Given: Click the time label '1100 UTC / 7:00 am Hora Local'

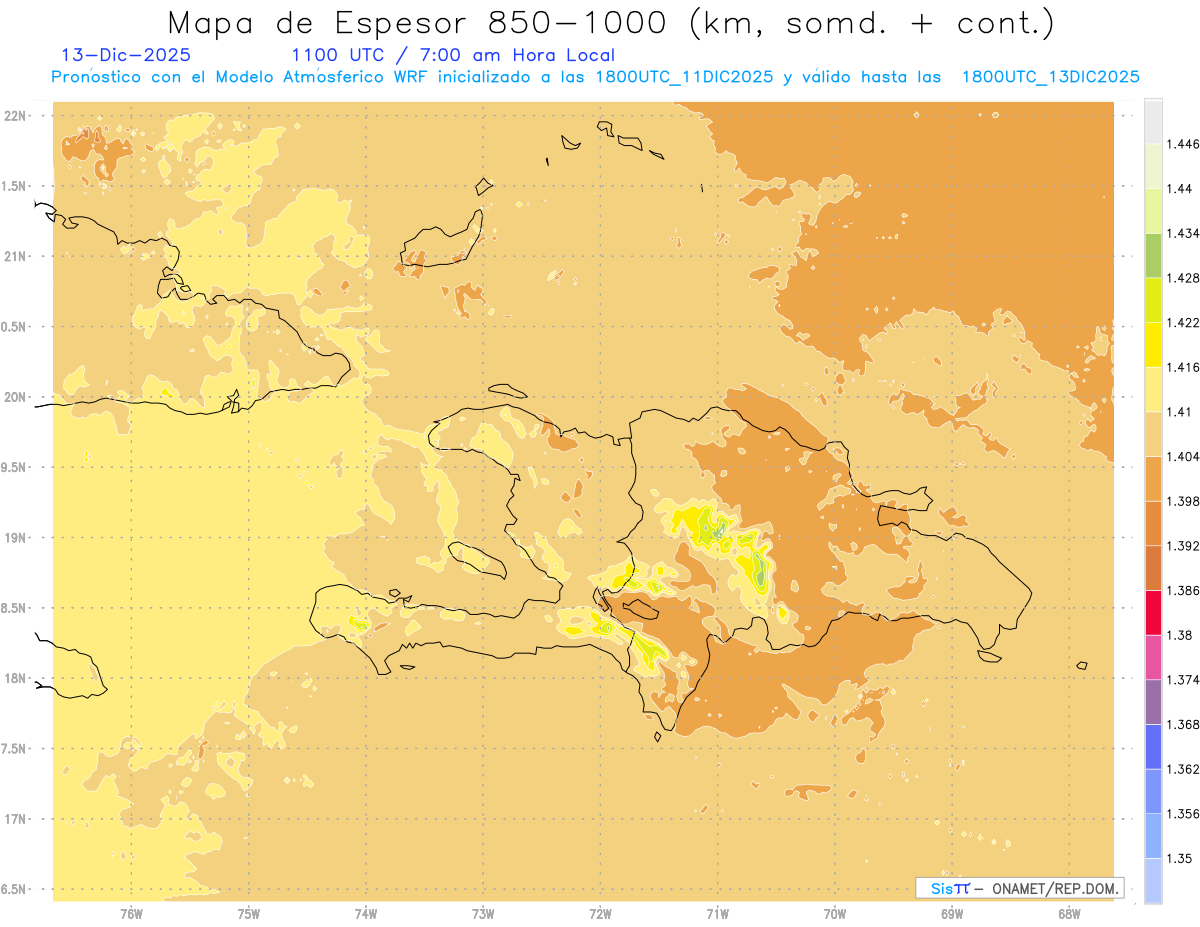Looking at the screenshot, I should 453,55.
